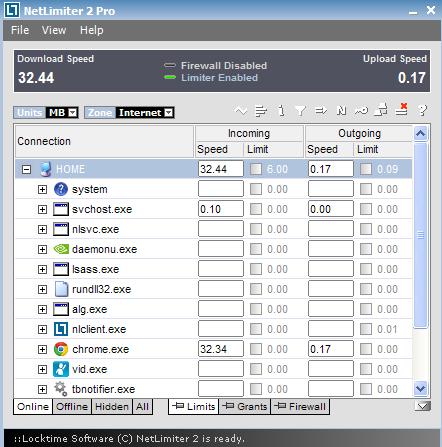The image size is (442, 447).
Task: Open the View menu
Action: (x=54, y=30)
